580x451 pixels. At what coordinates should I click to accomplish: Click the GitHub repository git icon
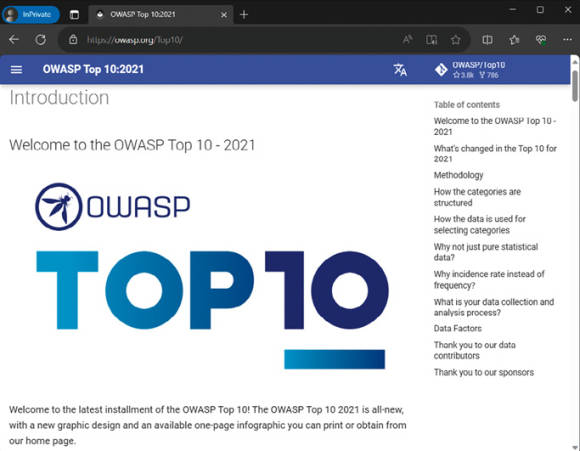[441, 70]
